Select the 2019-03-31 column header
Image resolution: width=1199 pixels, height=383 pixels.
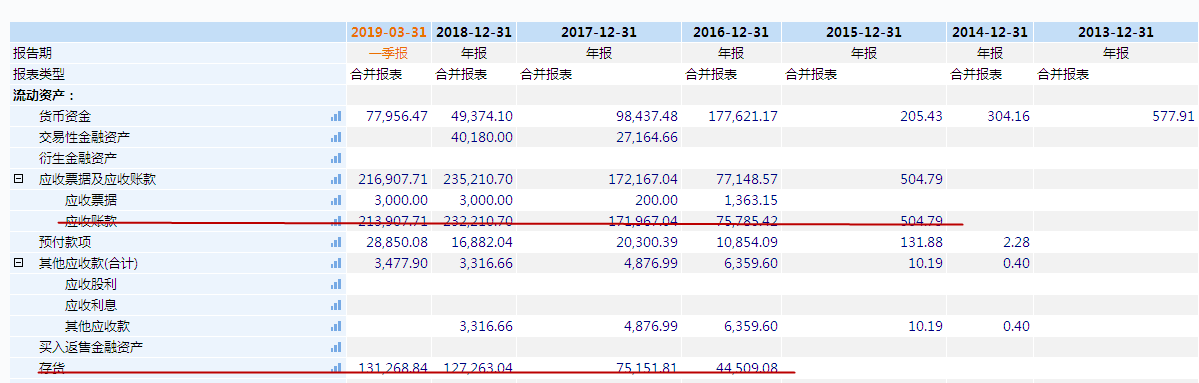(x=388, y=32)
